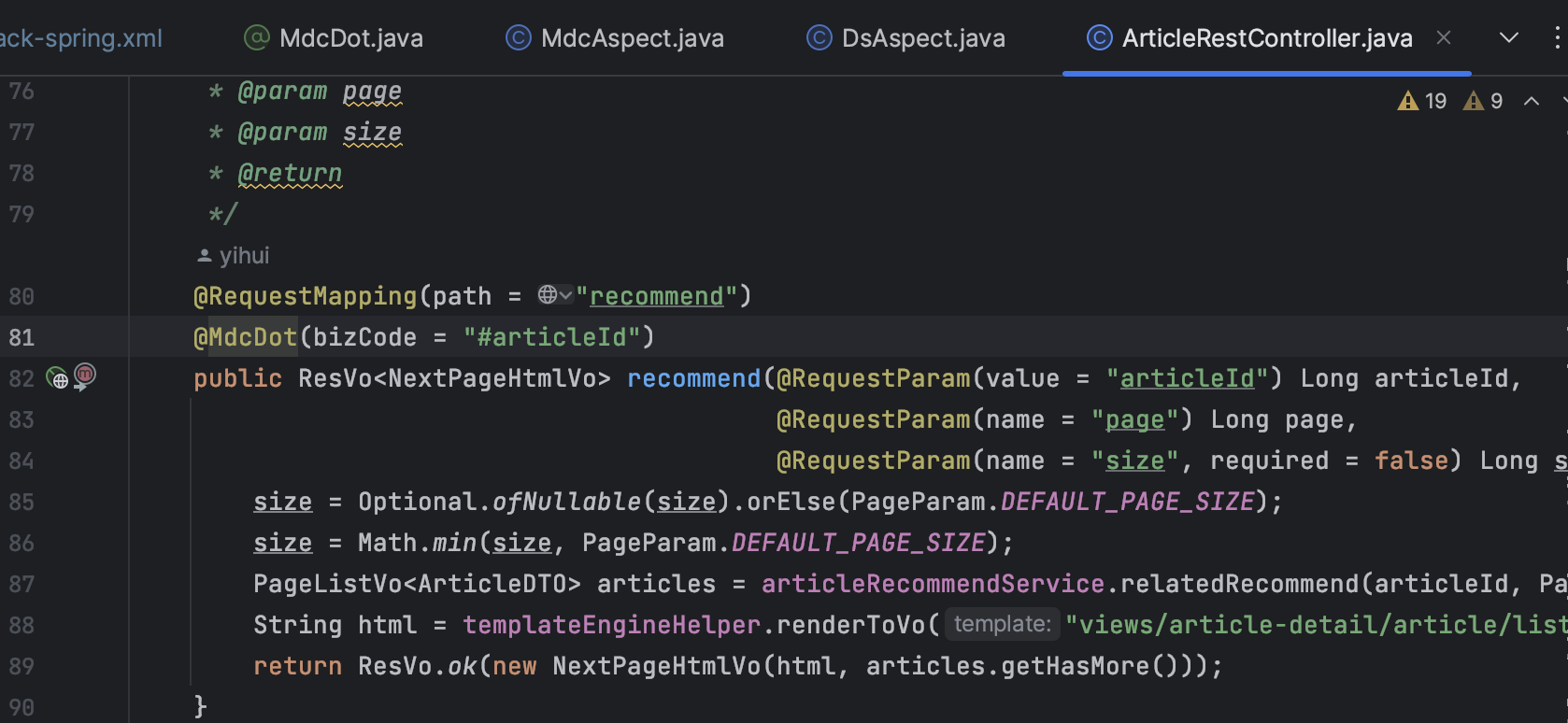
Task: Click the "#articleId" string on line 81
Action: [552, 337]
